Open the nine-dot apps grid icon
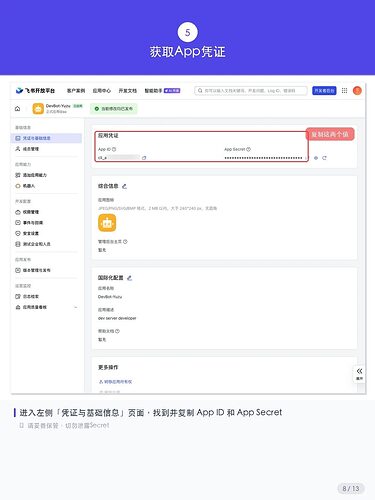The image size is (375, 500). [344, 91]
